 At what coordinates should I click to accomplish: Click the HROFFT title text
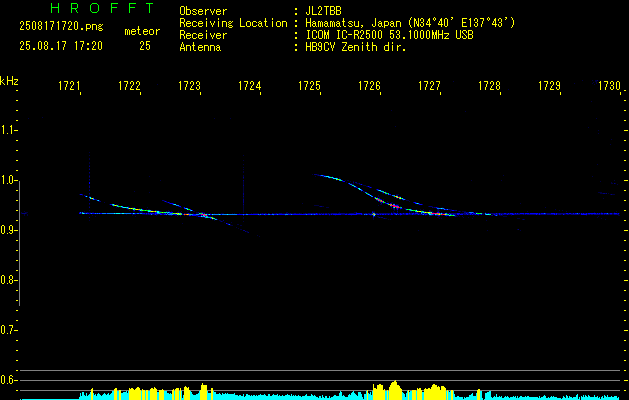click(x=102, y=8)
